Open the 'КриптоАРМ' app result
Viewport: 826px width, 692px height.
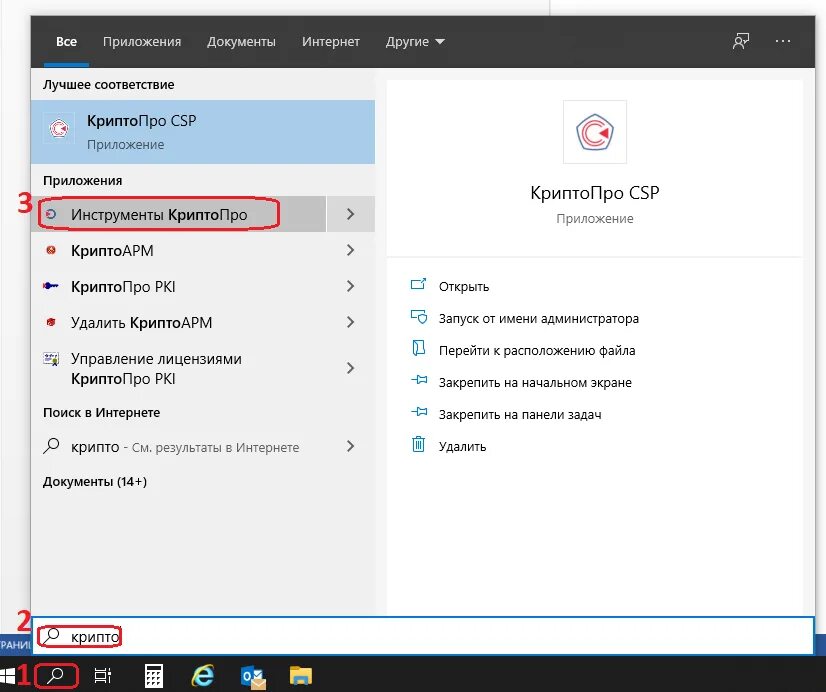[179, 250]
